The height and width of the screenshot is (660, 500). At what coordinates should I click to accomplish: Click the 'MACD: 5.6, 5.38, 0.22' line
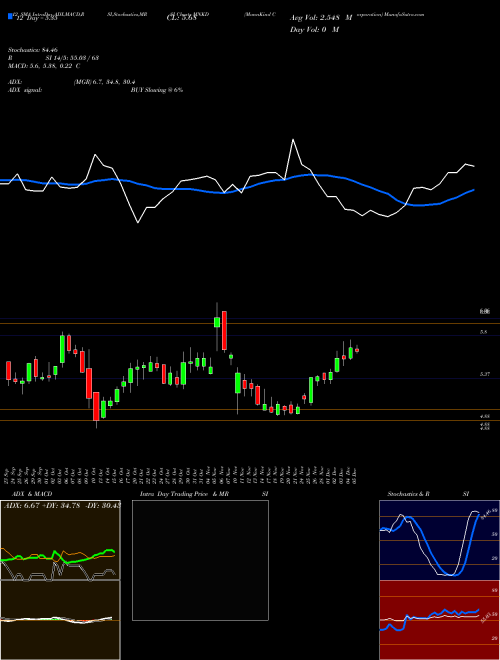[44, 66]
